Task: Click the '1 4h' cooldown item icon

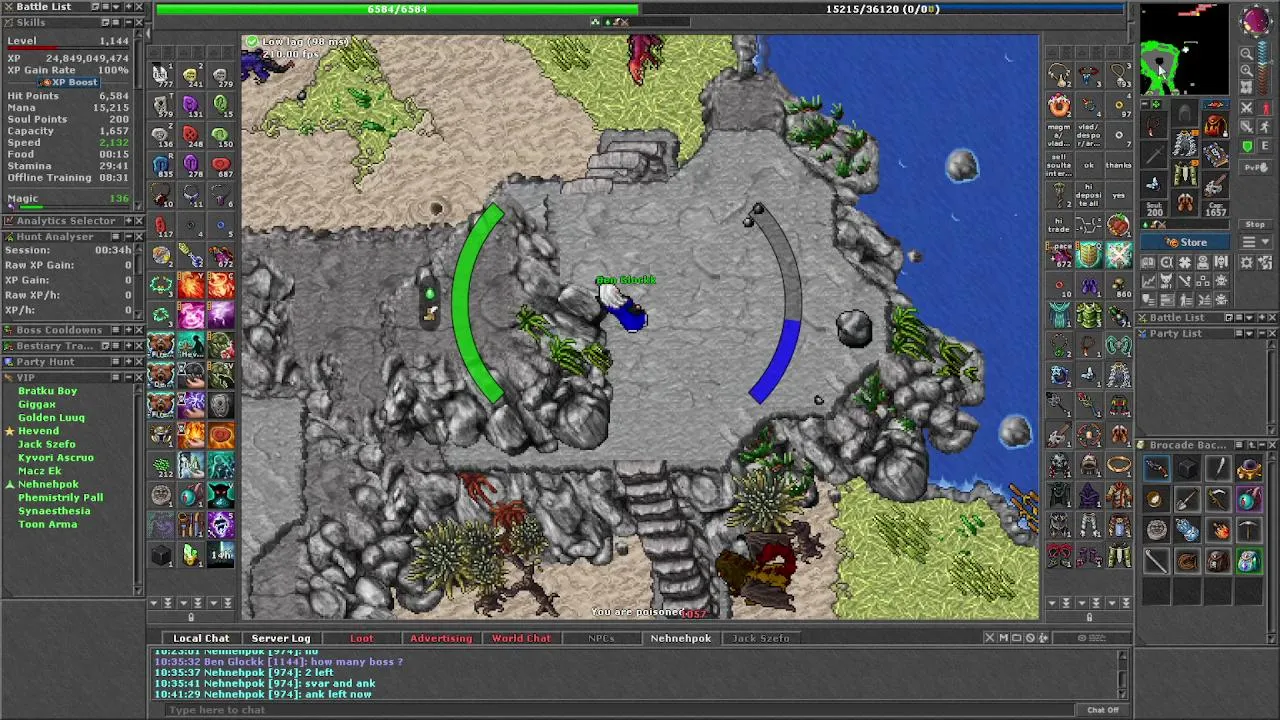Action: tap(221, 555)
